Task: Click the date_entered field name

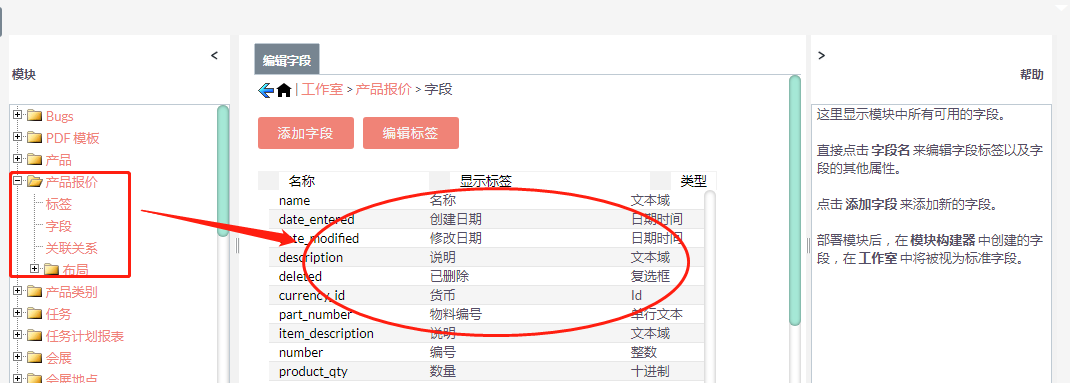Action: pyautogui.click(x=317, y=220)
